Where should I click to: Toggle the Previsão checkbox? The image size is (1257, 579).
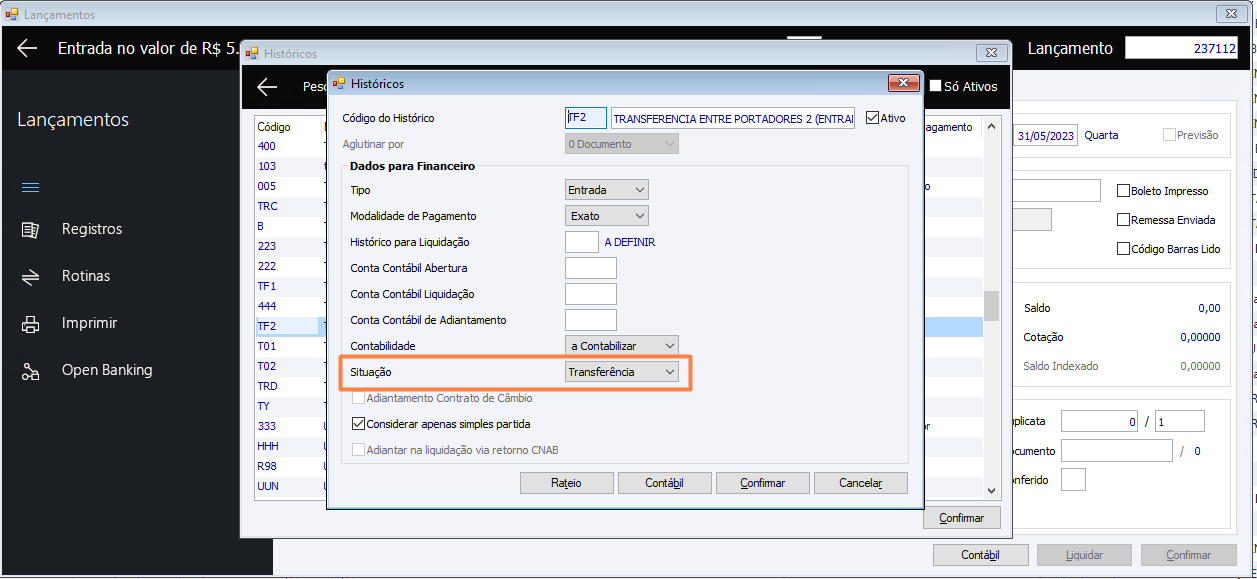[1169, 135]
